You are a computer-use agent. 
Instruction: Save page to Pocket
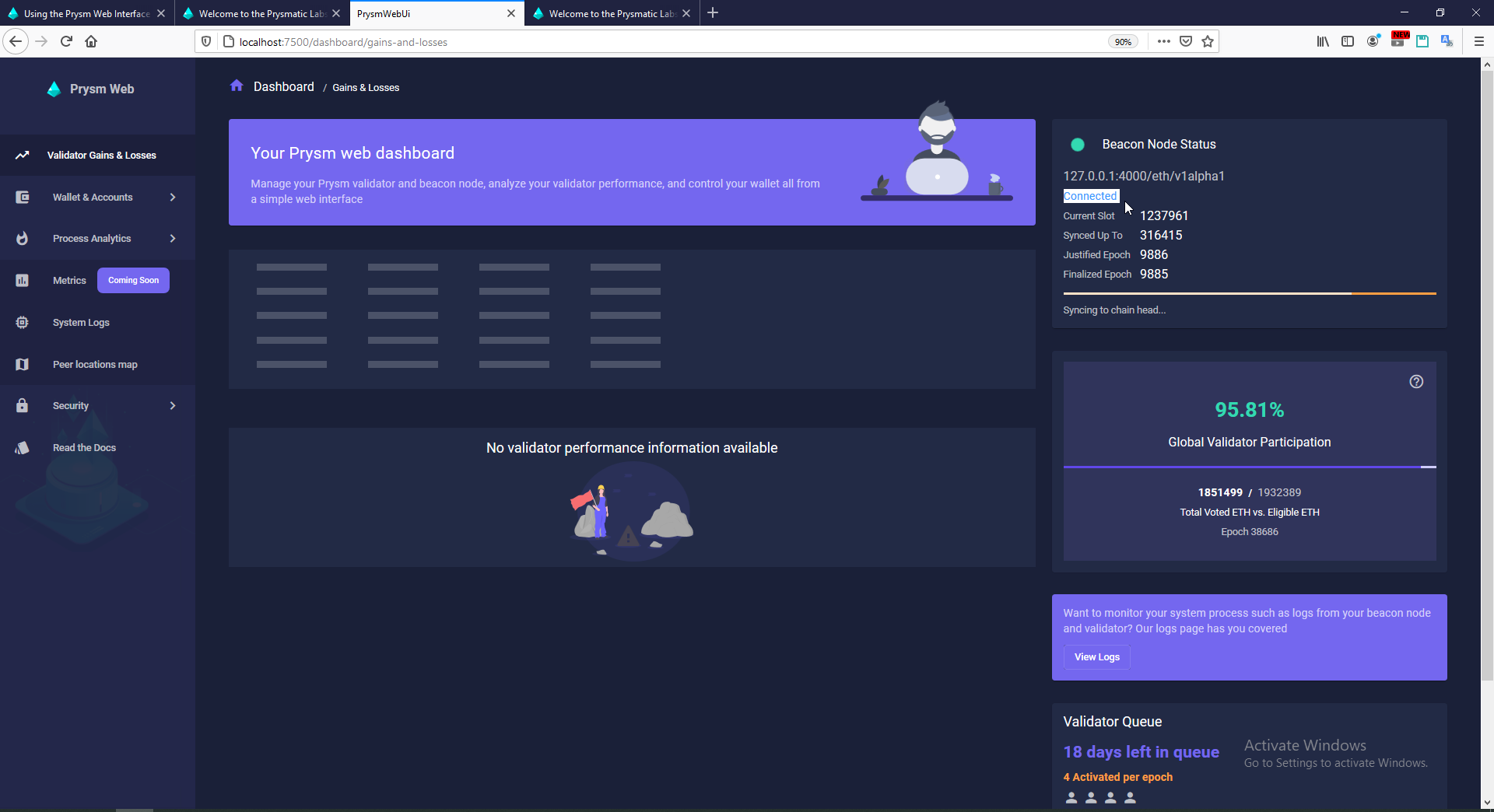pyautogui.click(x=1186, y=42)
